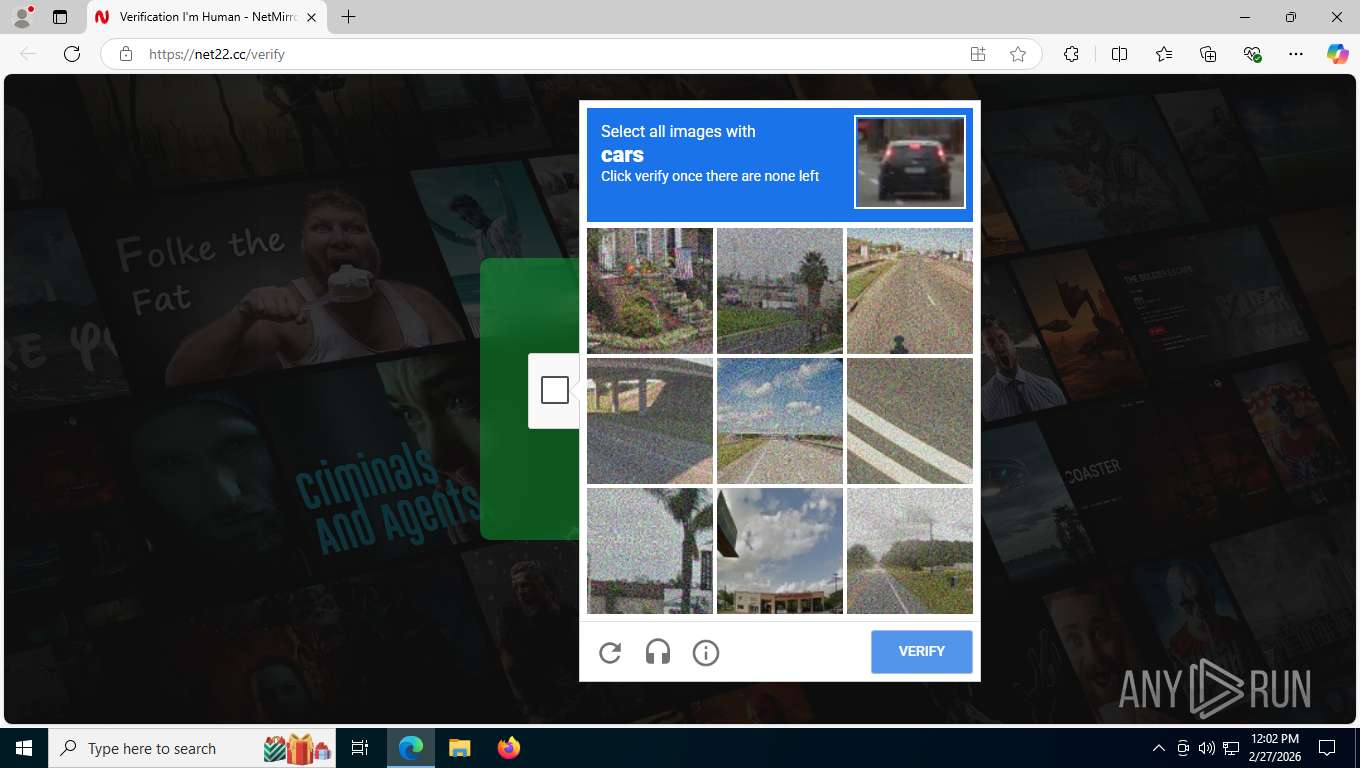
Task: Launch Copilot sidebar
Action: [1338, 54]
